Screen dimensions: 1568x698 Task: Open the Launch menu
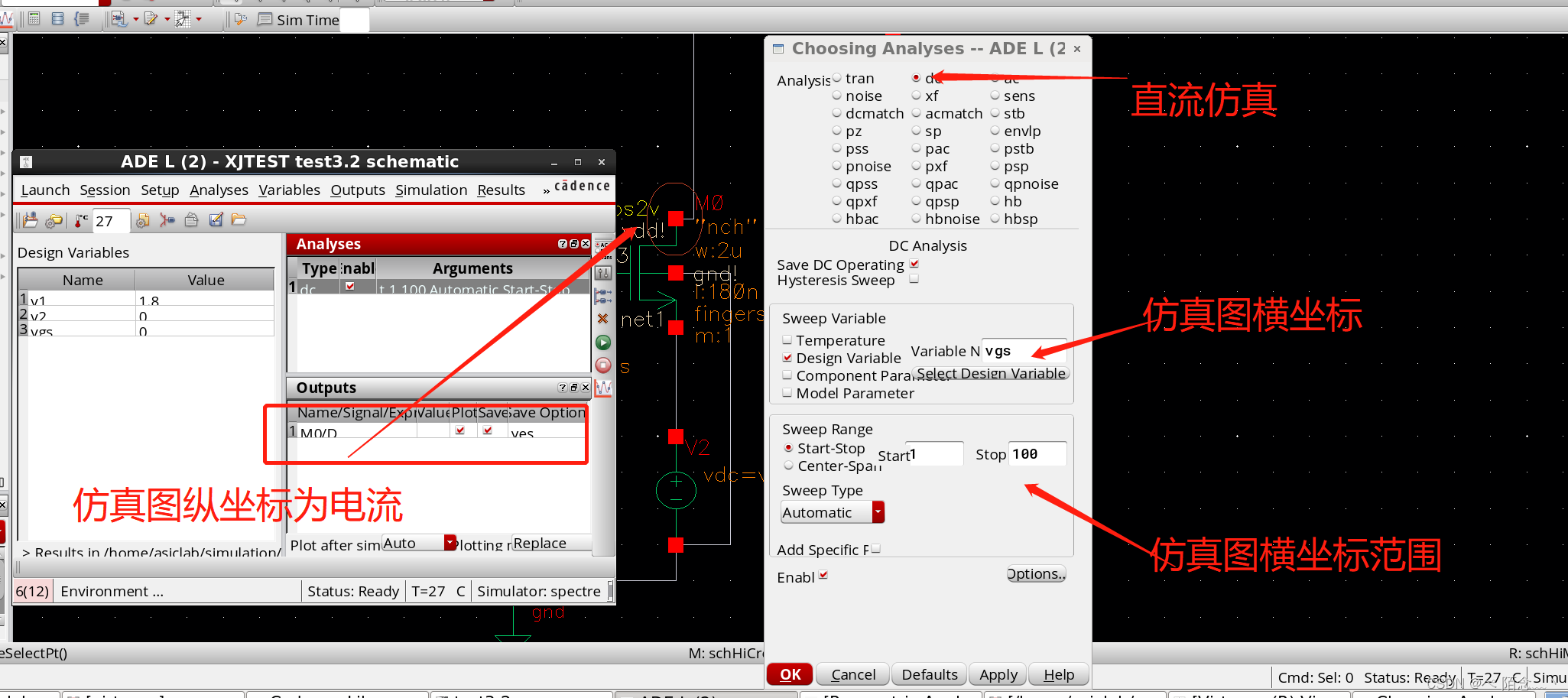[45, 190]
